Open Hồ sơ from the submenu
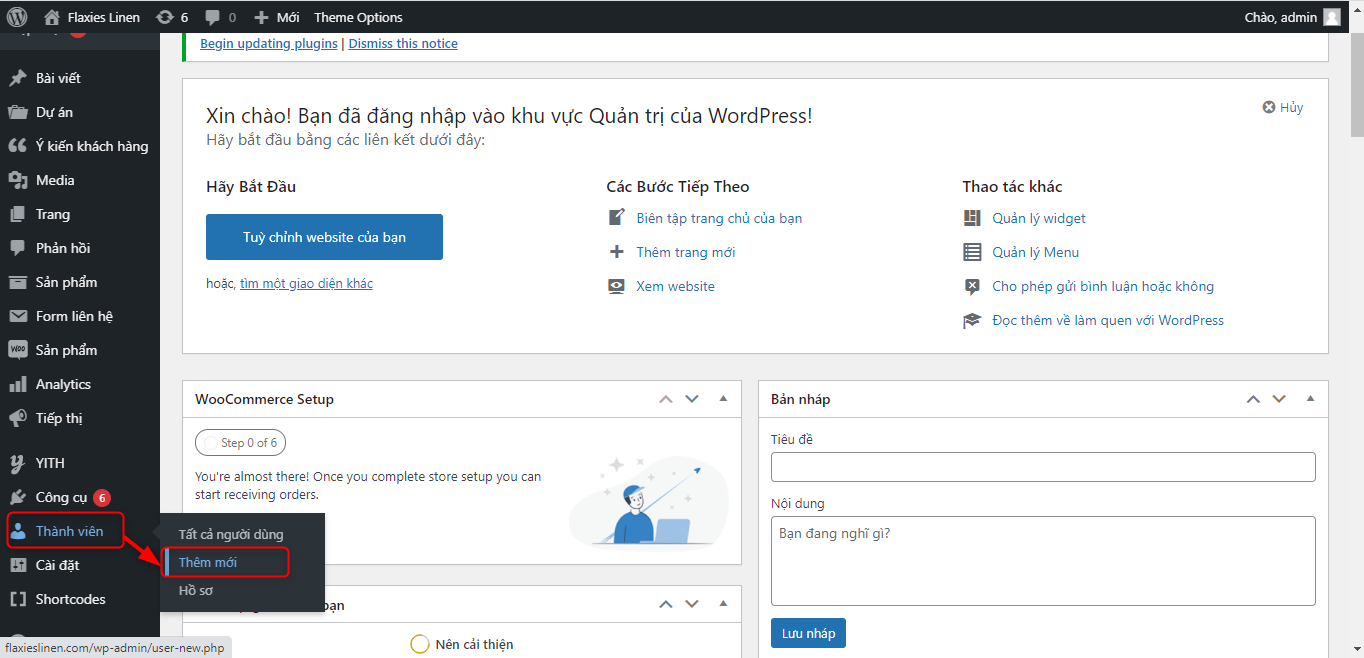Image resolution: width=1364 pixels, height=658 pixels. (x=196, y=590)
